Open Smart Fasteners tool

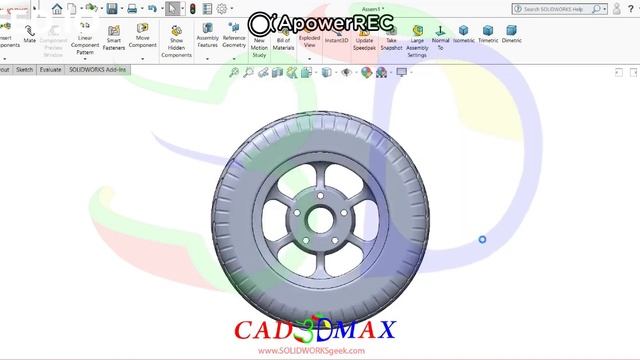pos(113,38)
